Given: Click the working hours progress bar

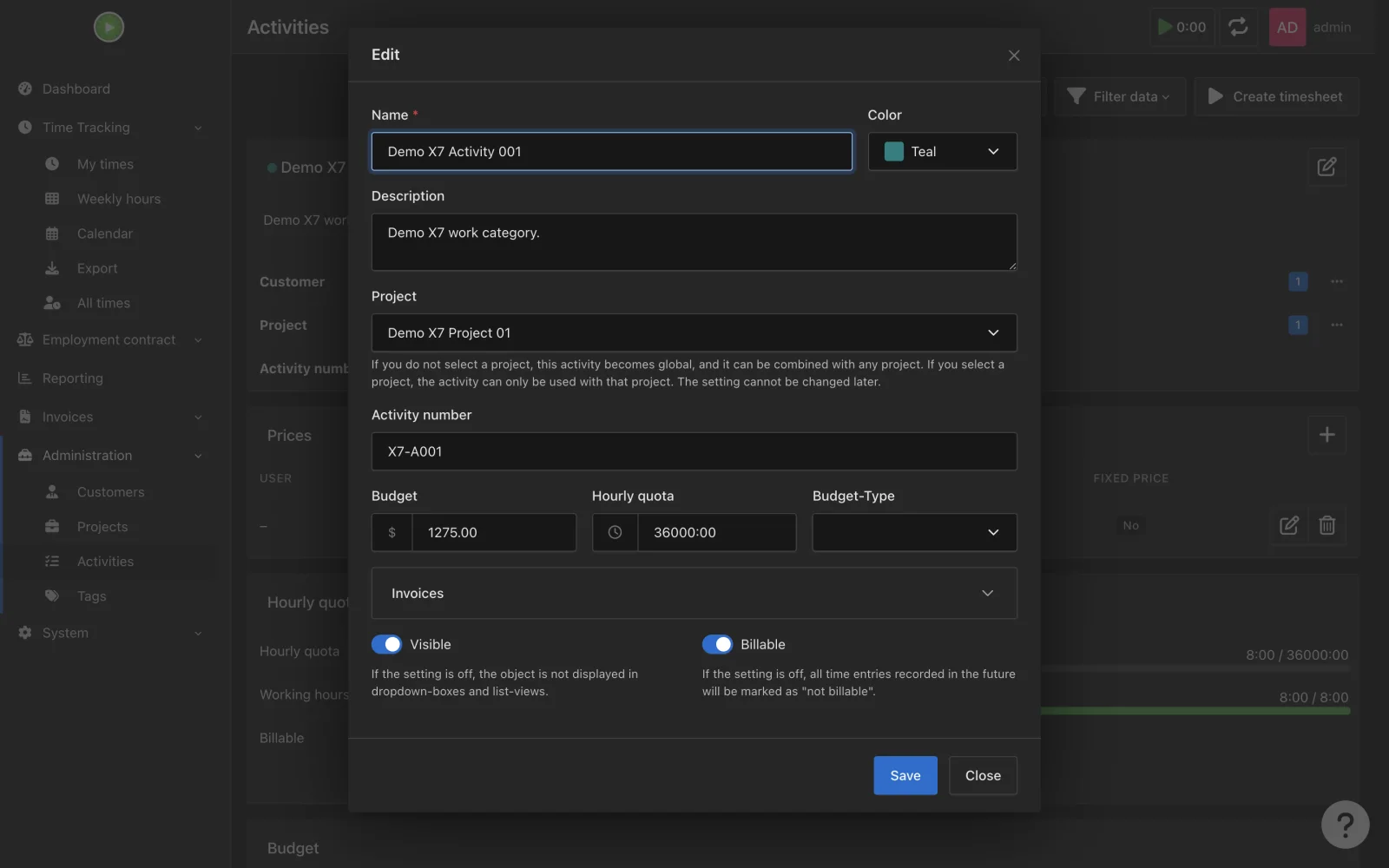Looking at the screenshot, I should (1195, 711).
